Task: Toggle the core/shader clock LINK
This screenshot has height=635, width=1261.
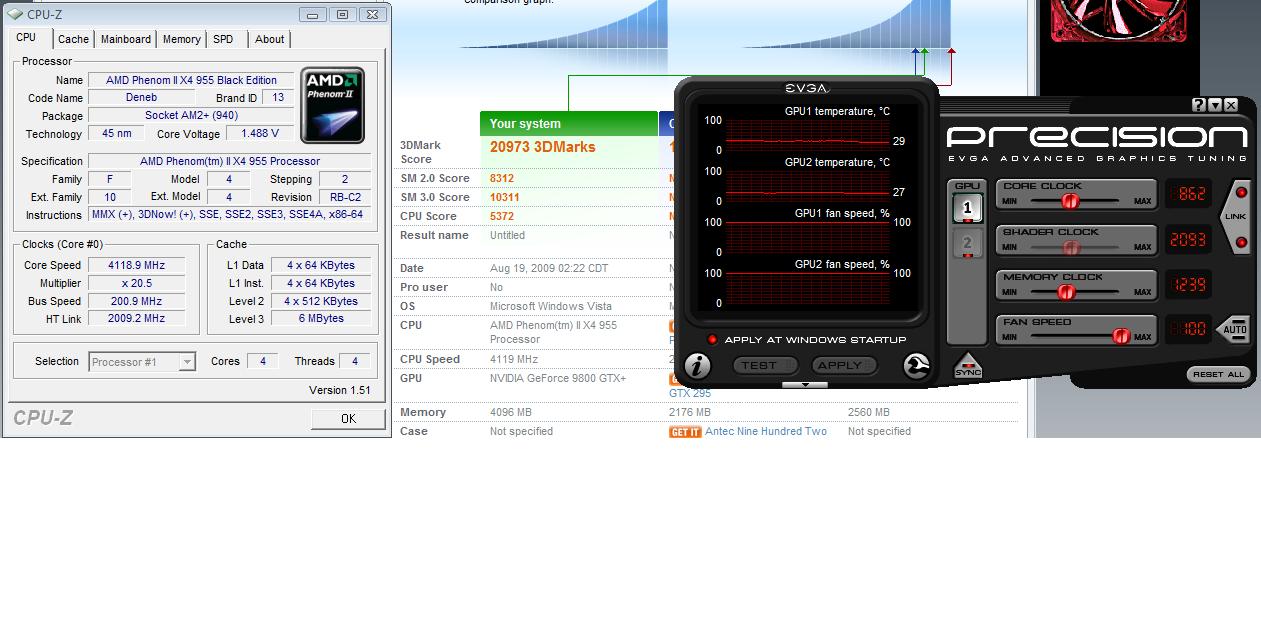Action: coord(1235,217)
